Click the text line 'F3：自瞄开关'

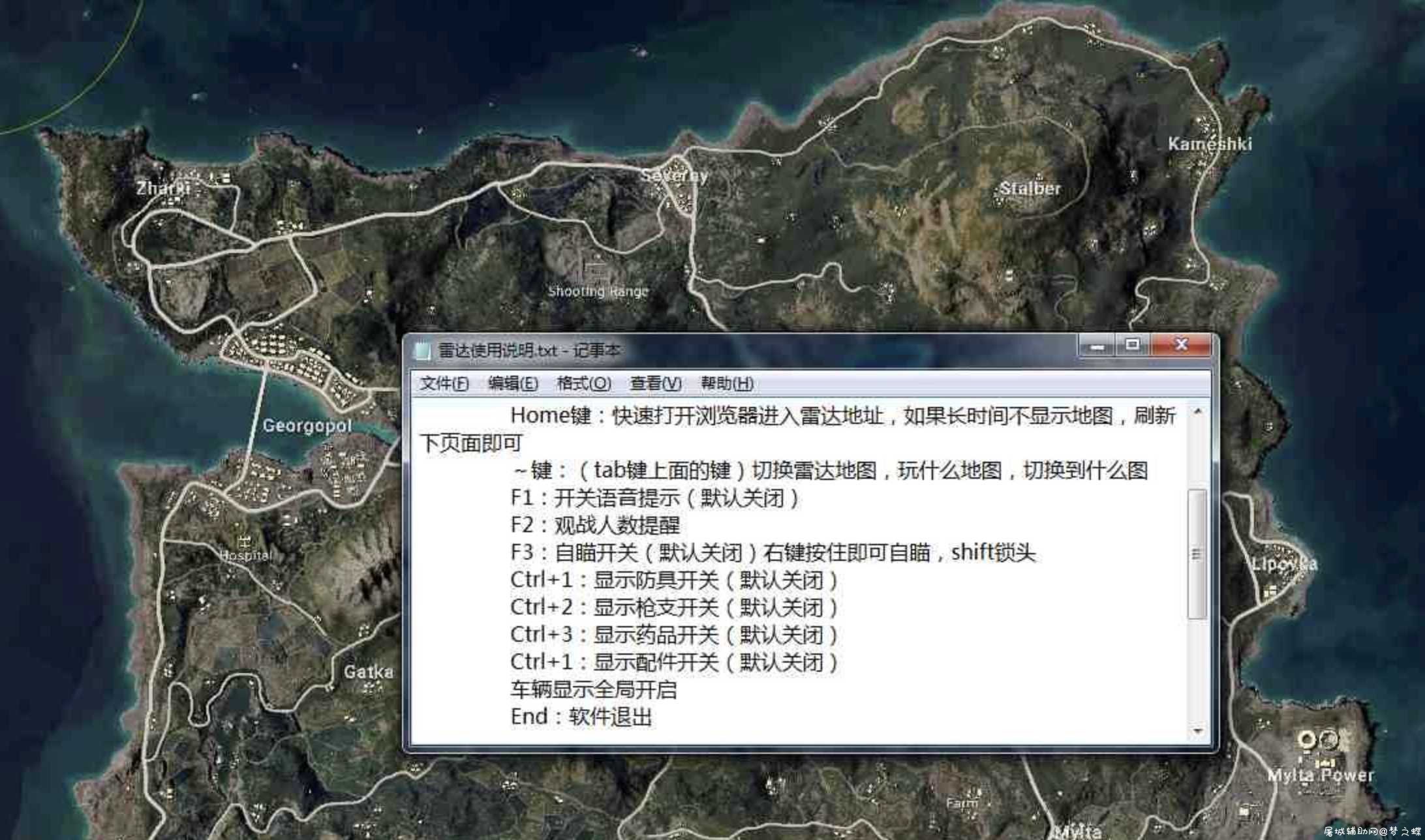click(x=773, y=552)
